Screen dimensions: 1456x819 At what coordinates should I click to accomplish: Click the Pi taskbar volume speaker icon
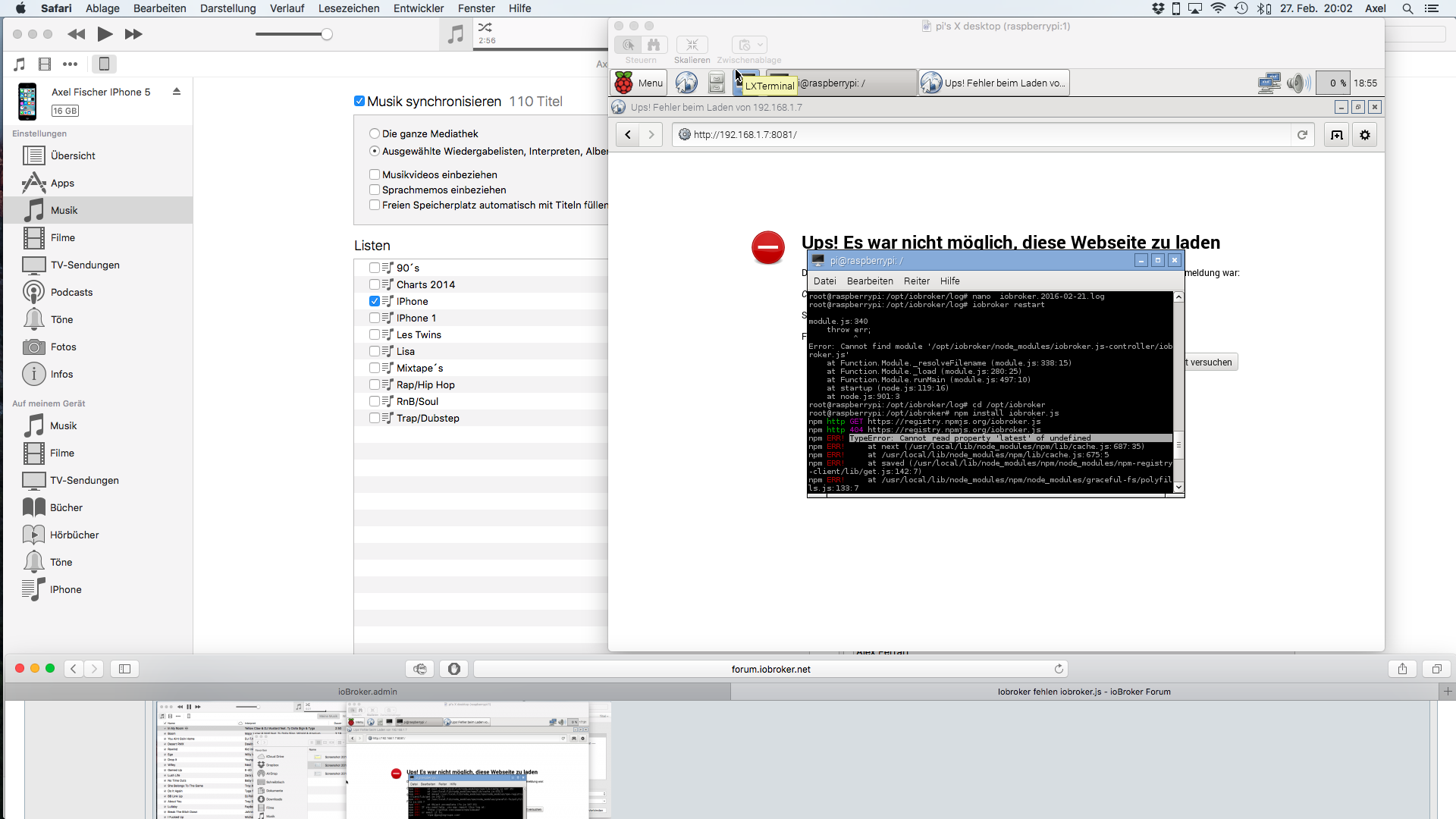[x=1297, y=83]
